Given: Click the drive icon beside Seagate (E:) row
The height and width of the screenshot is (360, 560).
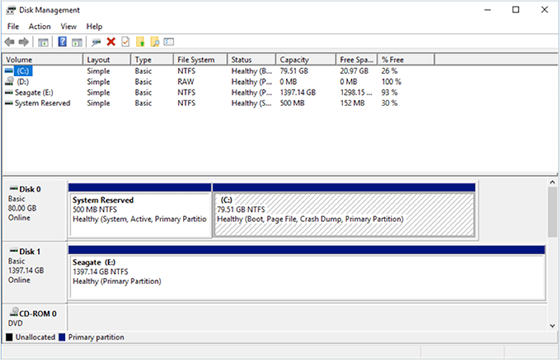Looking at the screenshot, I should [9, 92].
